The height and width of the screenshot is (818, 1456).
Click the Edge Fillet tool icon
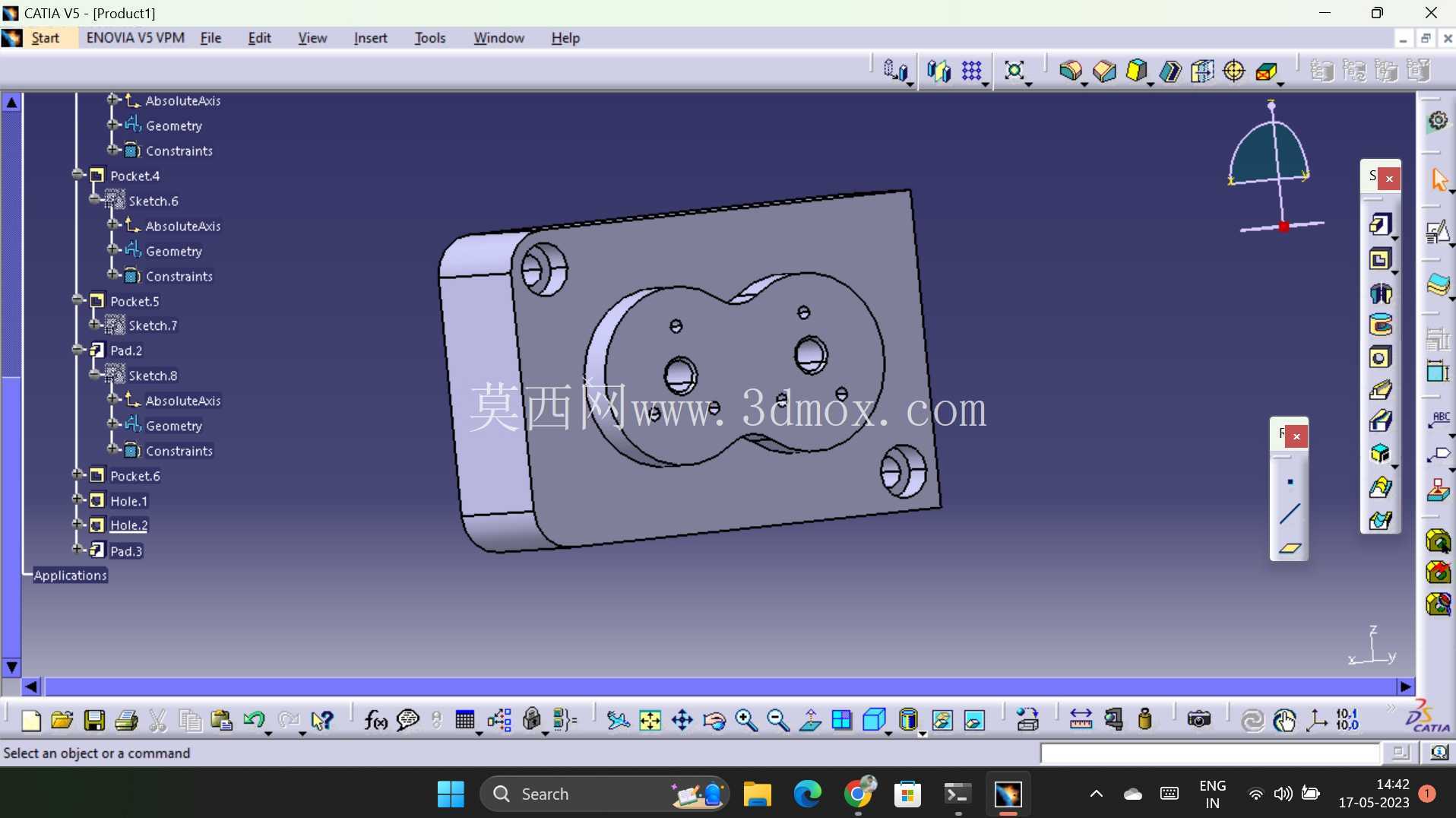(x=1070, y=71)
